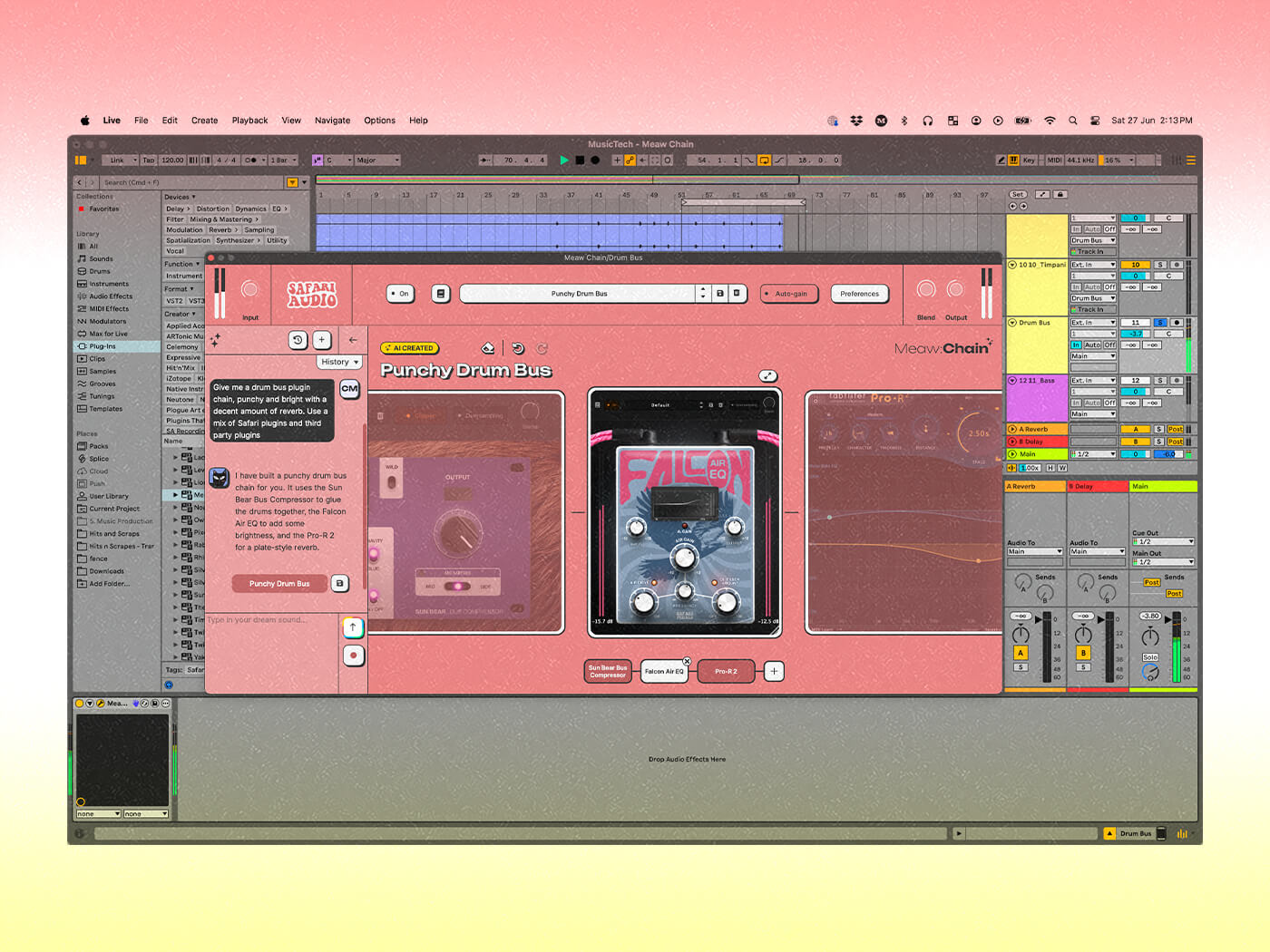Toggle In monitoring on the Drum Bus track

pyautogui.click(x=1076, y=345)
